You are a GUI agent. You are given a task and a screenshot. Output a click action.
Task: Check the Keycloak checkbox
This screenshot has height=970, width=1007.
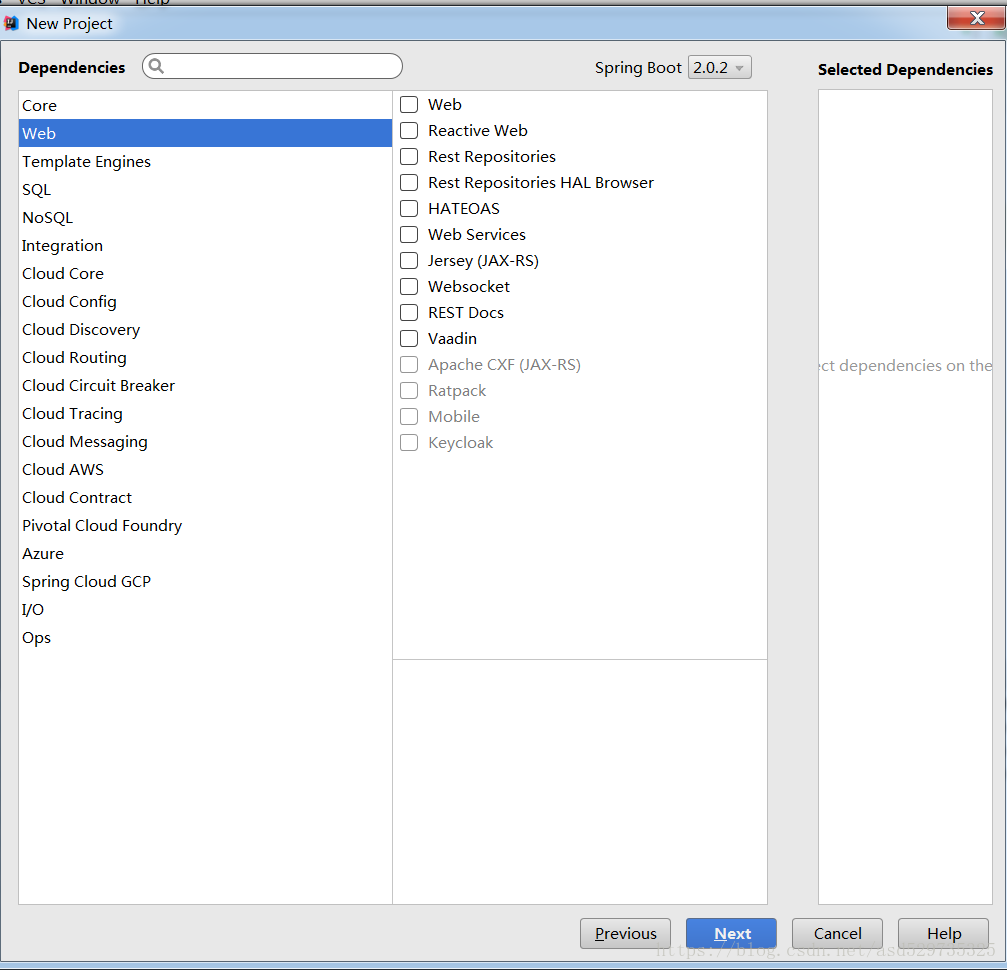click(x=409, y=443)
